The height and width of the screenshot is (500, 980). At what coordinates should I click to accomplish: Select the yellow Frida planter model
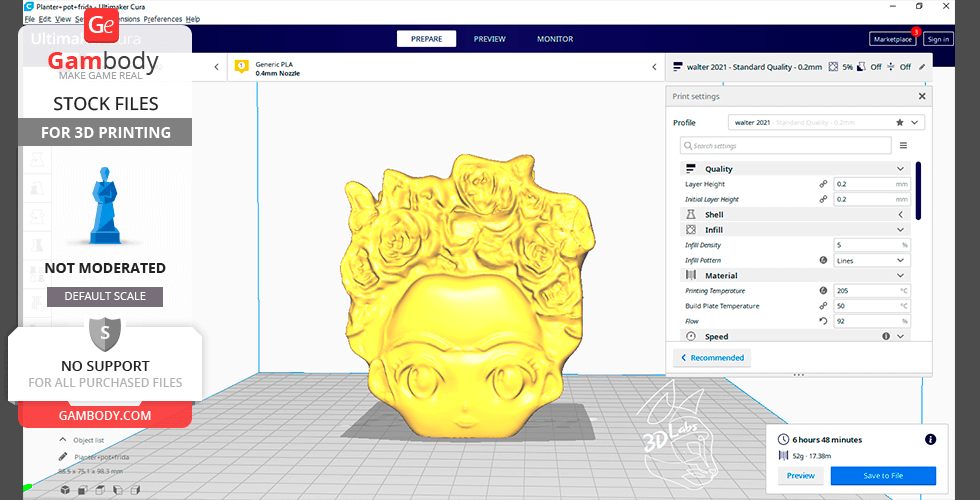tap(468, 294)
